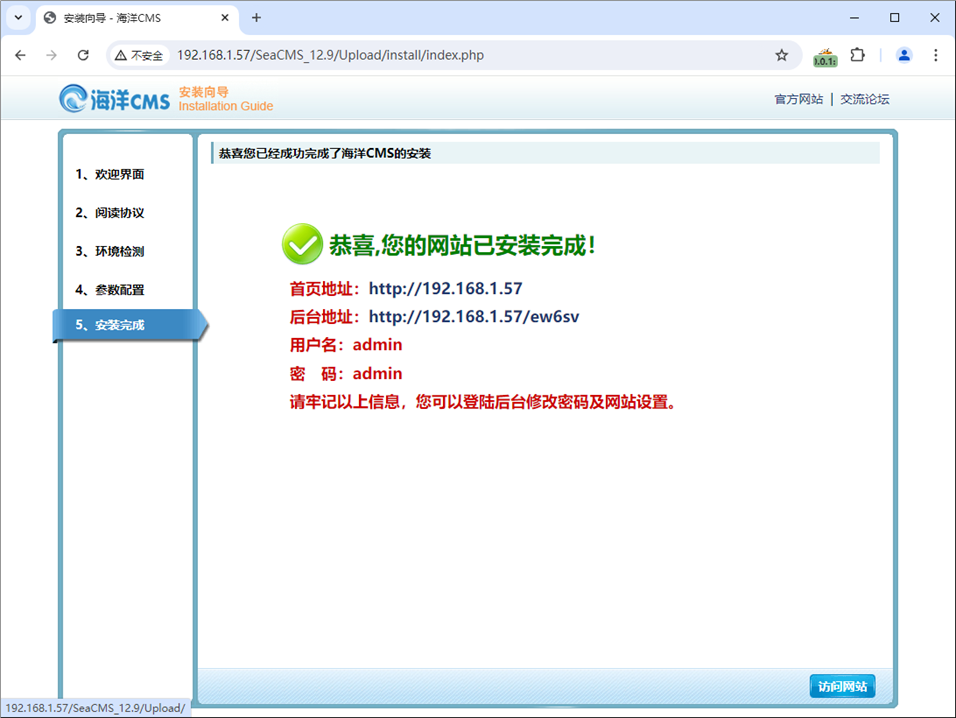Click the 不安全 site security indicator

tap(138, 56)
